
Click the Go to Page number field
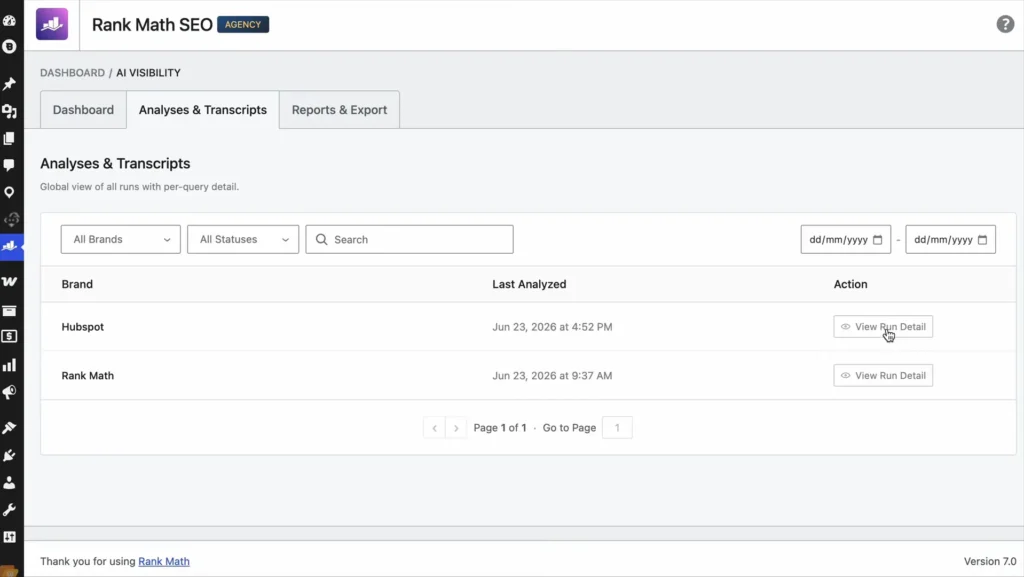617,428
